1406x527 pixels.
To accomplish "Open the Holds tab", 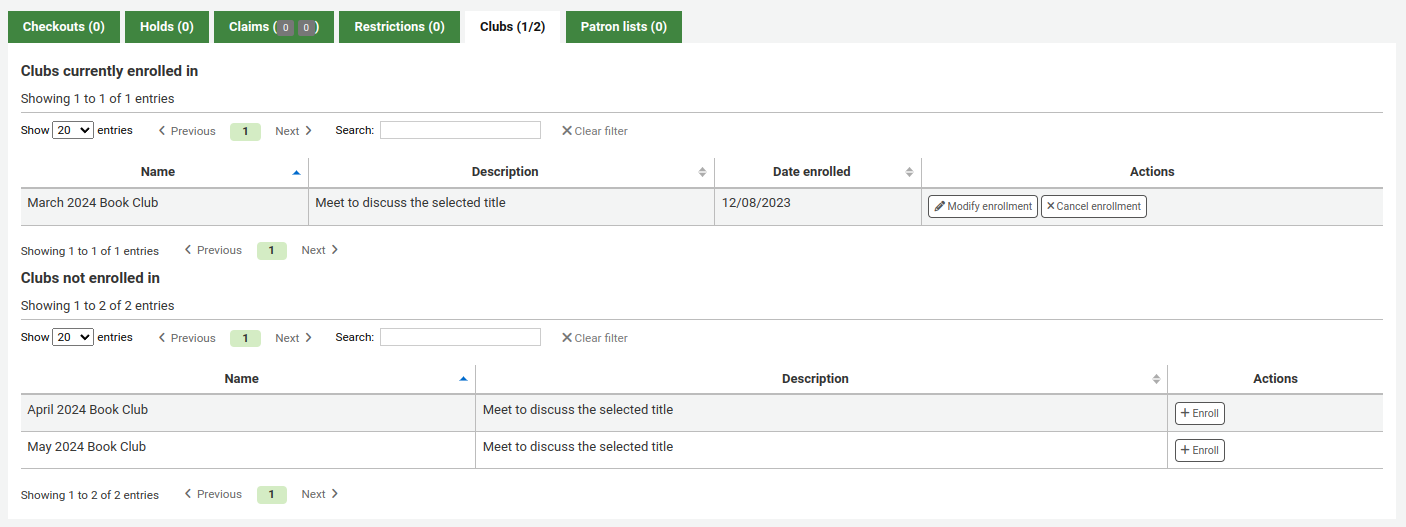I will (167, 27).
